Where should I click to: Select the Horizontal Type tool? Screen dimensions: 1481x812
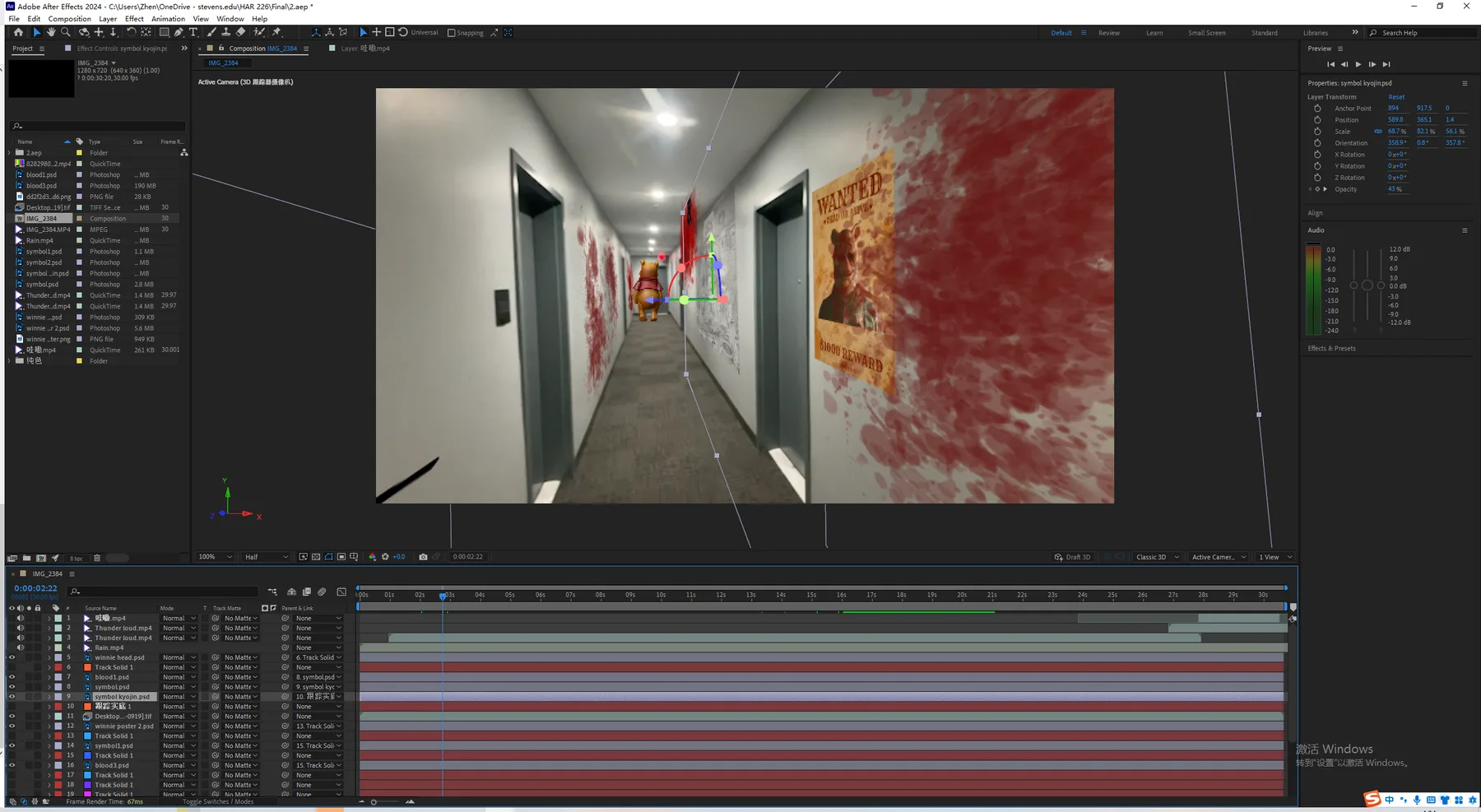coord(193,32)
